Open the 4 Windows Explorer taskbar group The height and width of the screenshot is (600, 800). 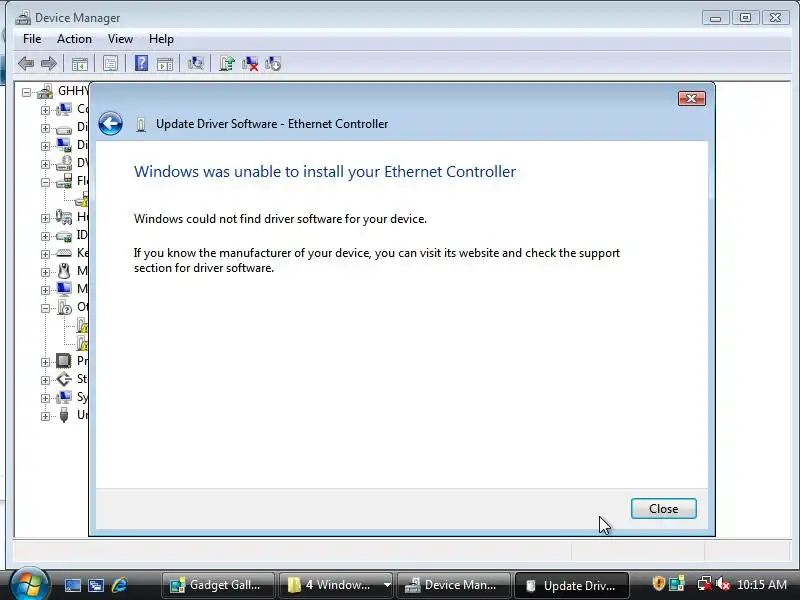pyautogui.click(x=337, y=585)
